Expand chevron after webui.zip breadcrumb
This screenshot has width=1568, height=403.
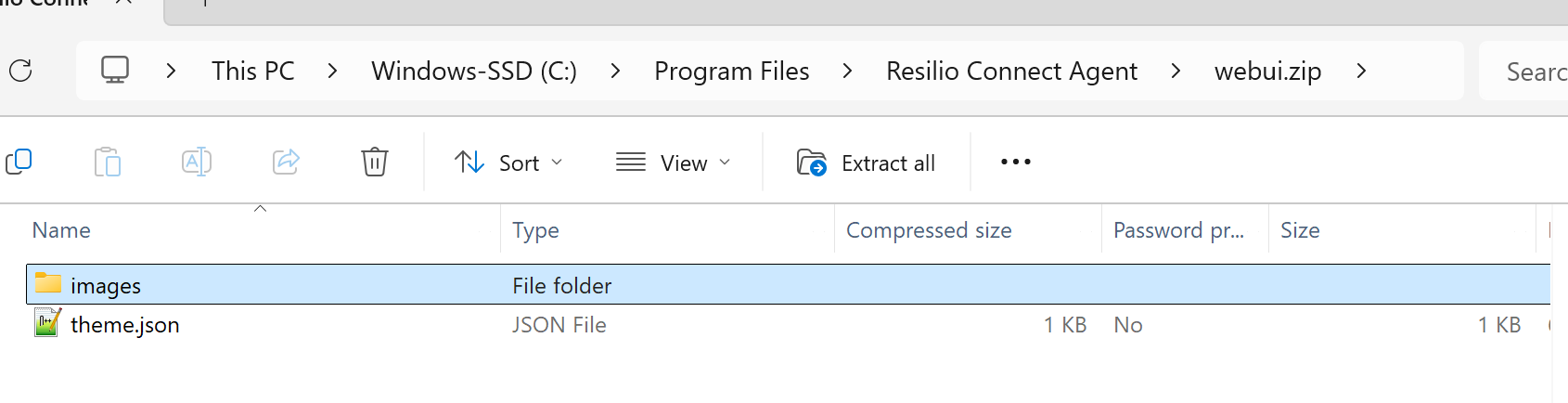tap(1361, 71)
